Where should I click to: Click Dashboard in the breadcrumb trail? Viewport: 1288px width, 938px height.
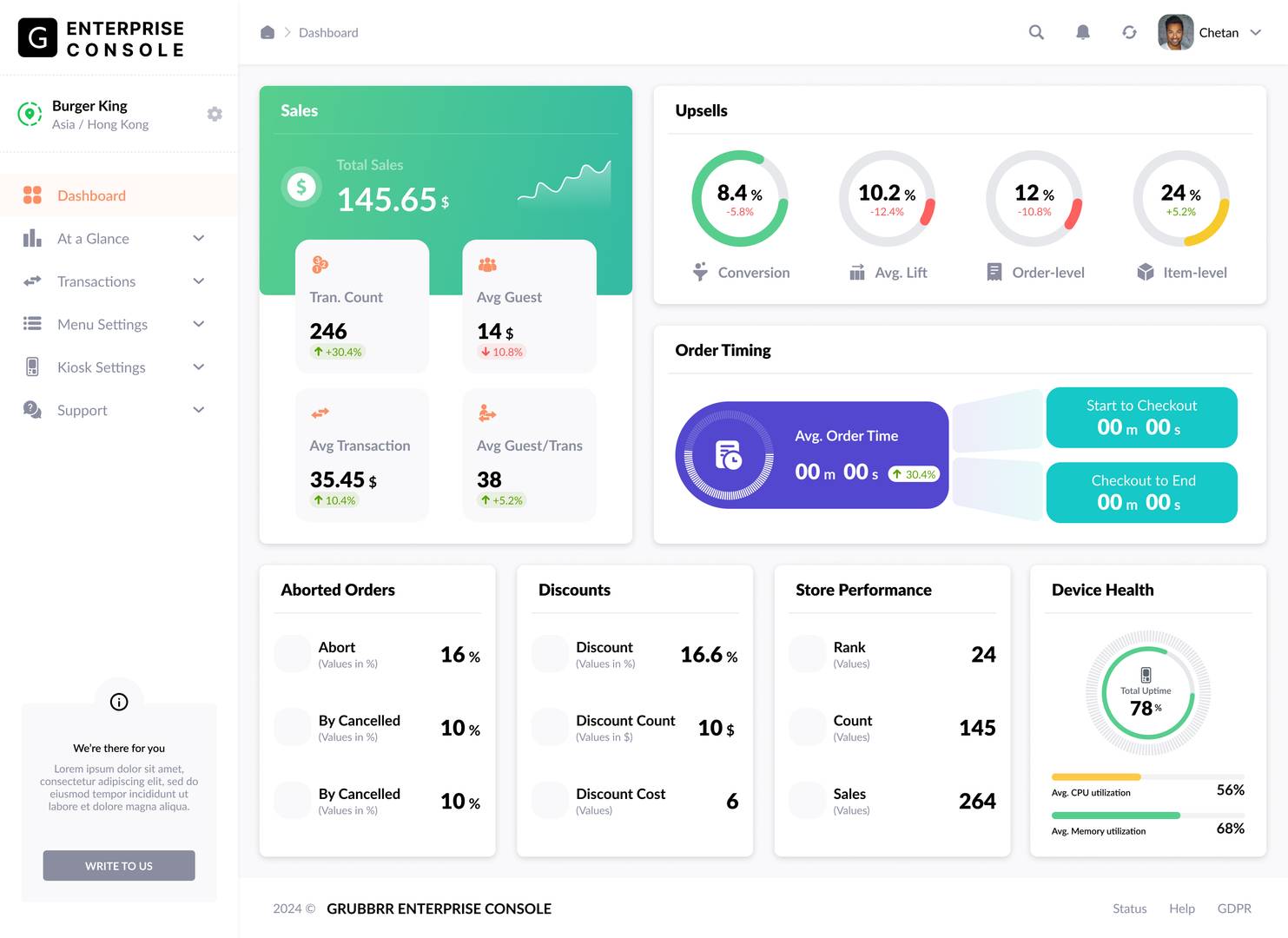tap(328, 32)
